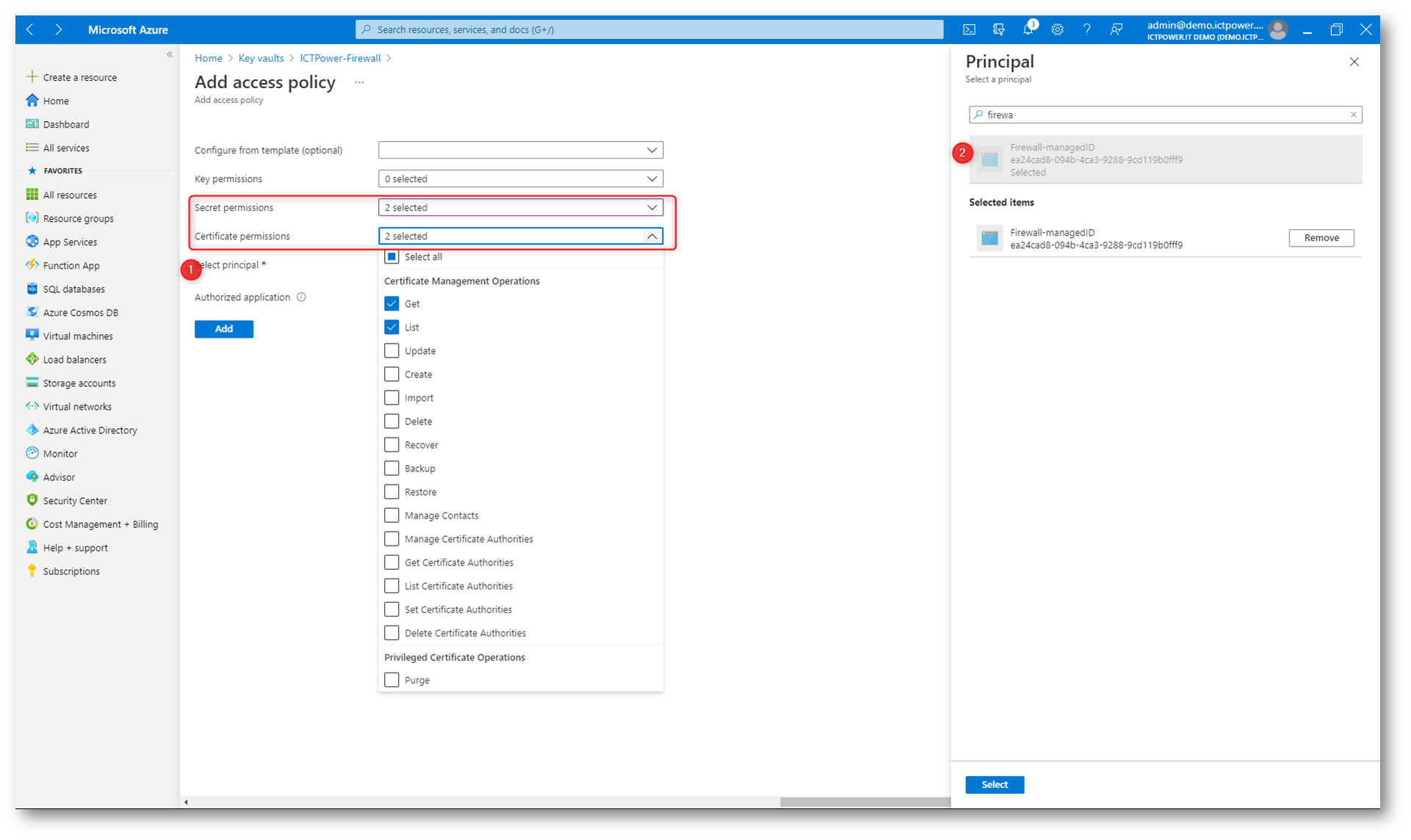Focus the Azure global search box
The width and height of the screenshot is (1411, 840).
click(649, 29)
